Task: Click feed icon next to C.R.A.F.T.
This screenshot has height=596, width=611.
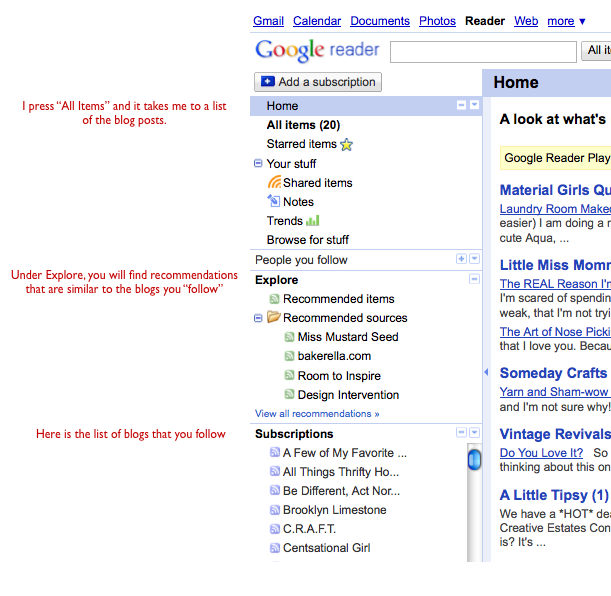Action: 275,529
